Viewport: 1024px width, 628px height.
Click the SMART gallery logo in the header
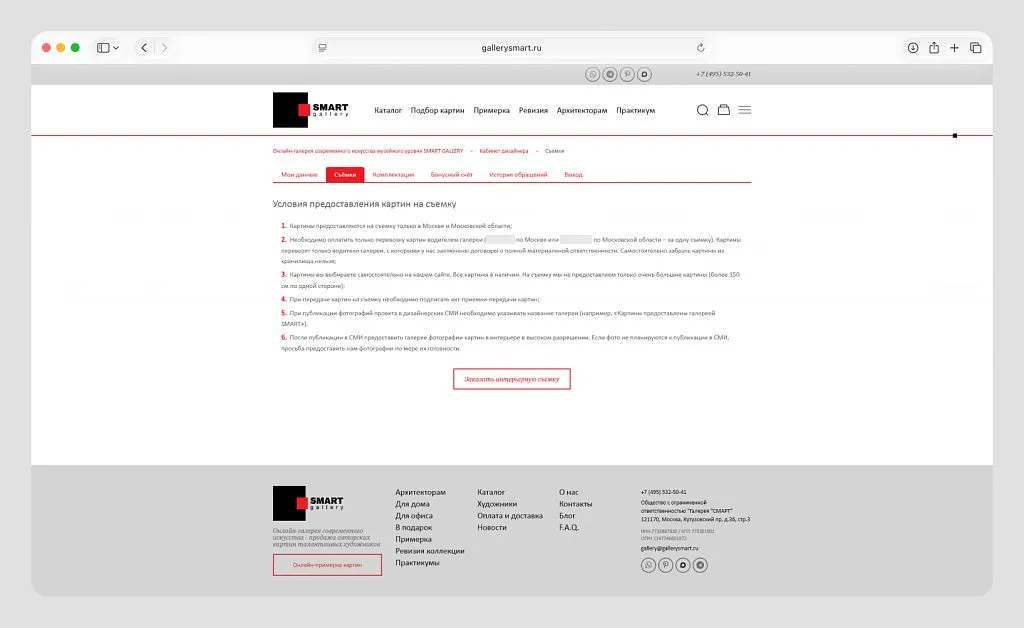[311, 110]
